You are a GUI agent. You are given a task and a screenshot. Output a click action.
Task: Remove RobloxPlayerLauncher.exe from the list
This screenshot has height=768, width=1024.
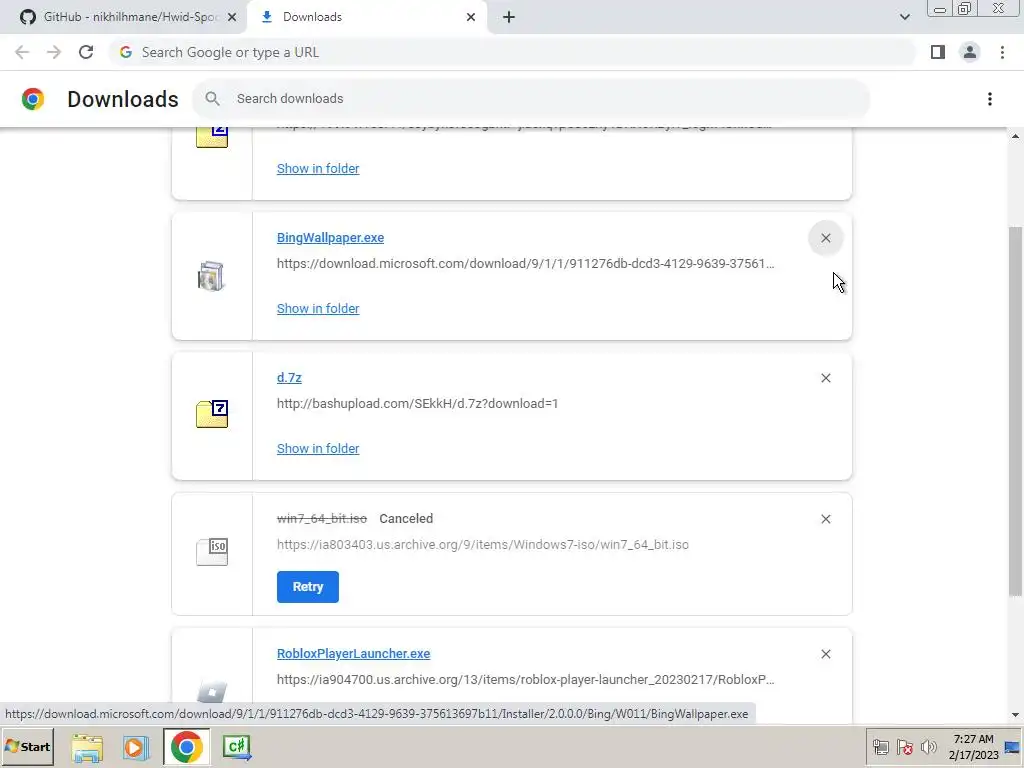point(825,654)
